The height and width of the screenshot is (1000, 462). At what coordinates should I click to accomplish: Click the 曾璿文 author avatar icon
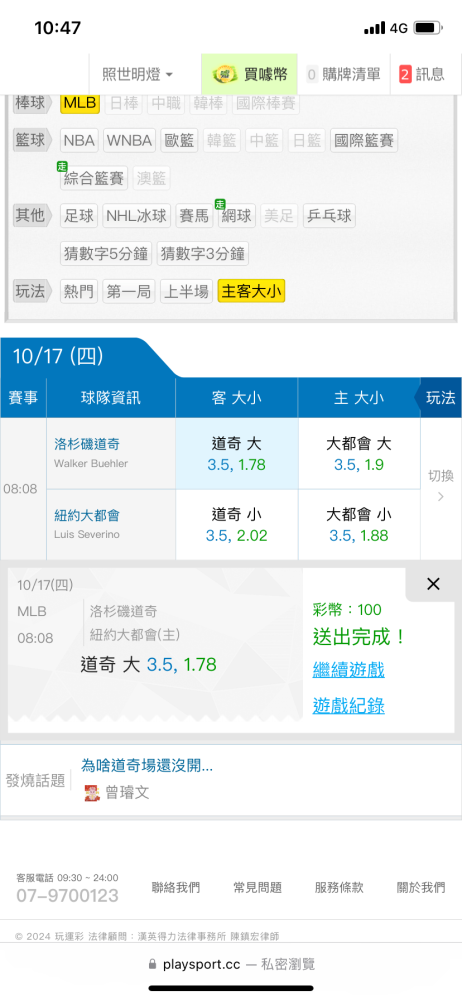92,793
